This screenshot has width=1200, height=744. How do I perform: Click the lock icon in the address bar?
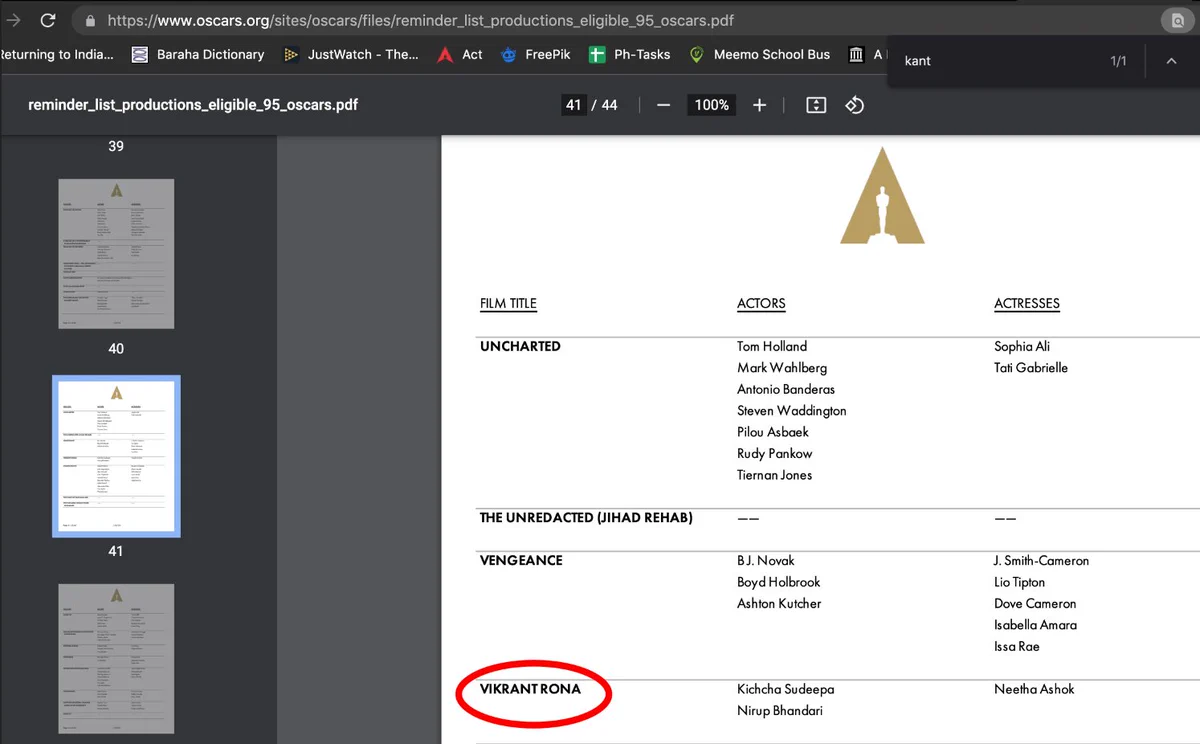(90, 20)
